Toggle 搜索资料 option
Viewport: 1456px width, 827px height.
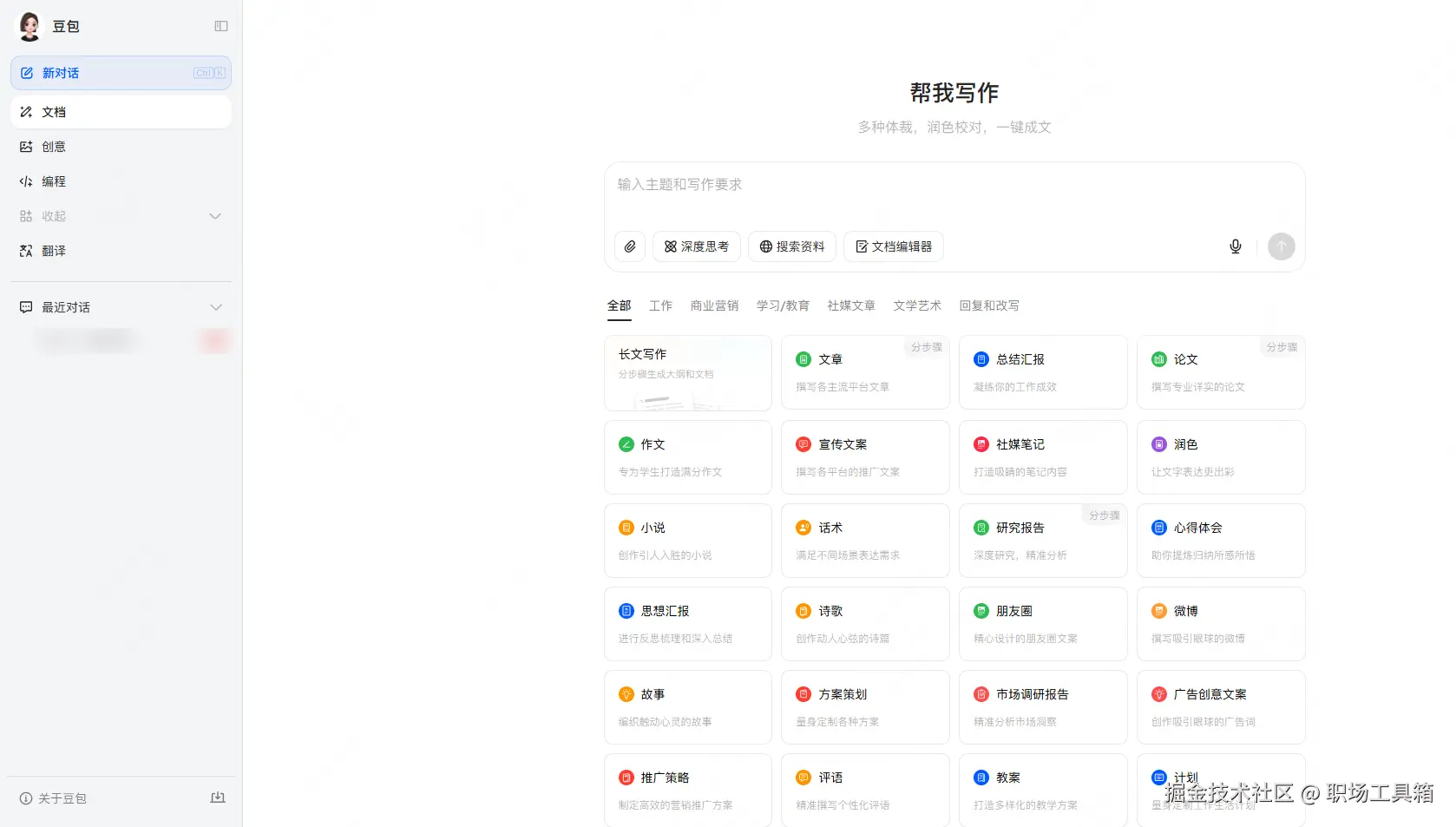[792, 246]
